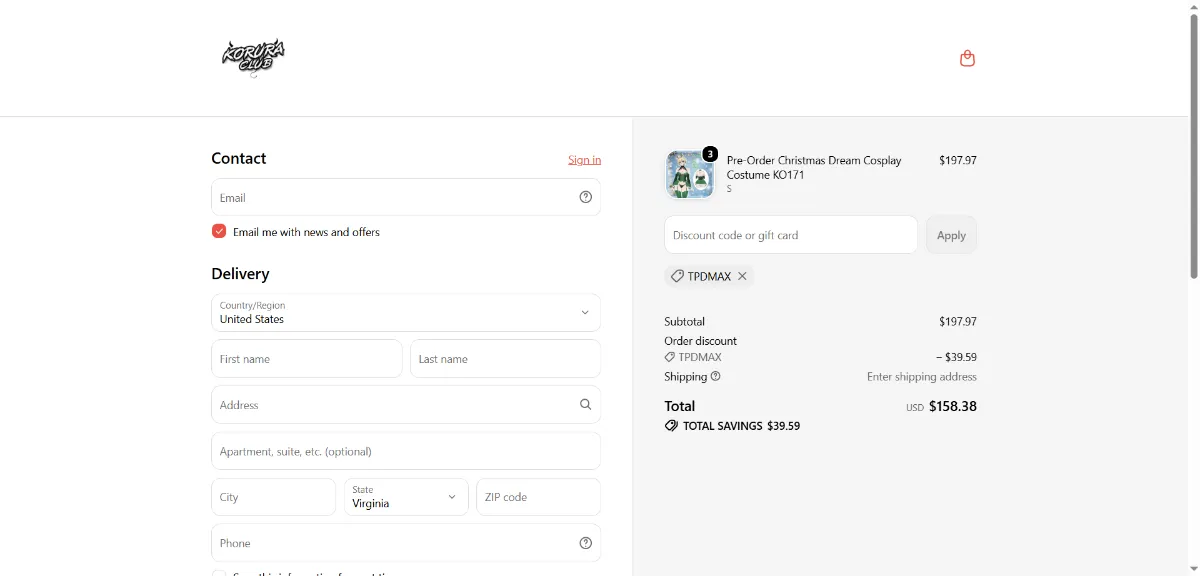Click the phone field help icon
The width and height of the screenshot is (1200, 576).
[586, 543]
